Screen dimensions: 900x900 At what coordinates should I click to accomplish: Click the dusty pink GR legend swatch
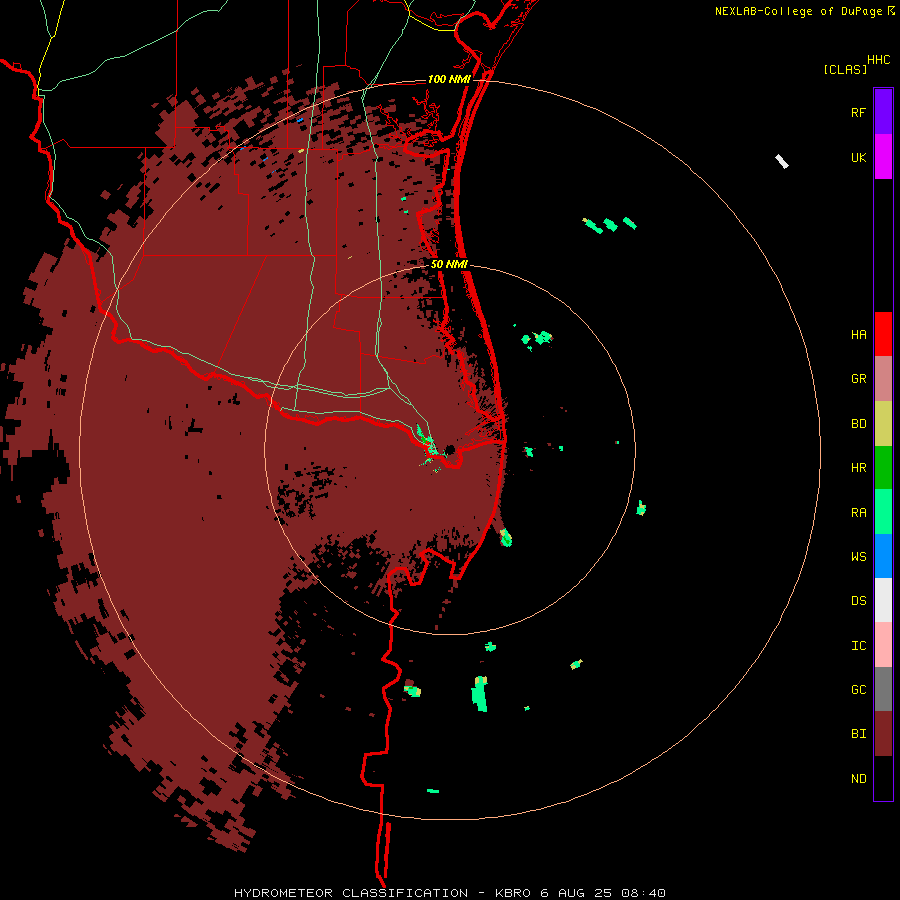point(883,379)
